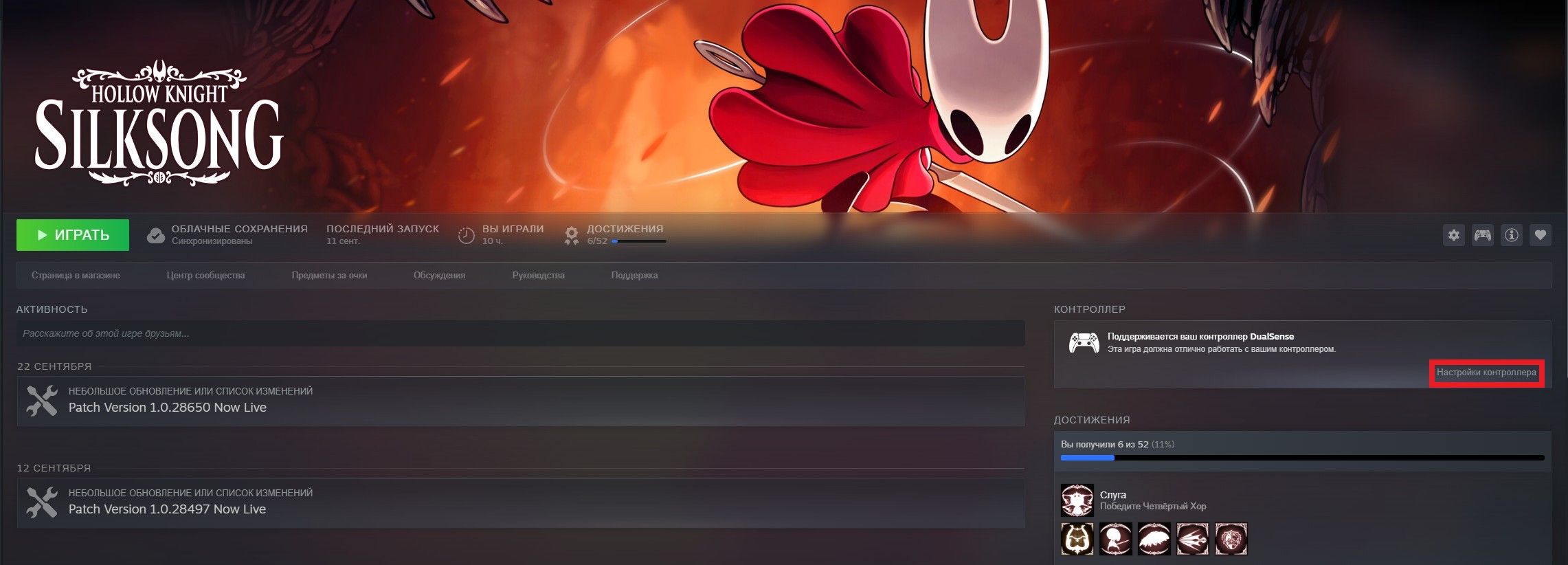Open Руководства tab
Viewport: 1568px width, 565px height.
tap(538, 276)
